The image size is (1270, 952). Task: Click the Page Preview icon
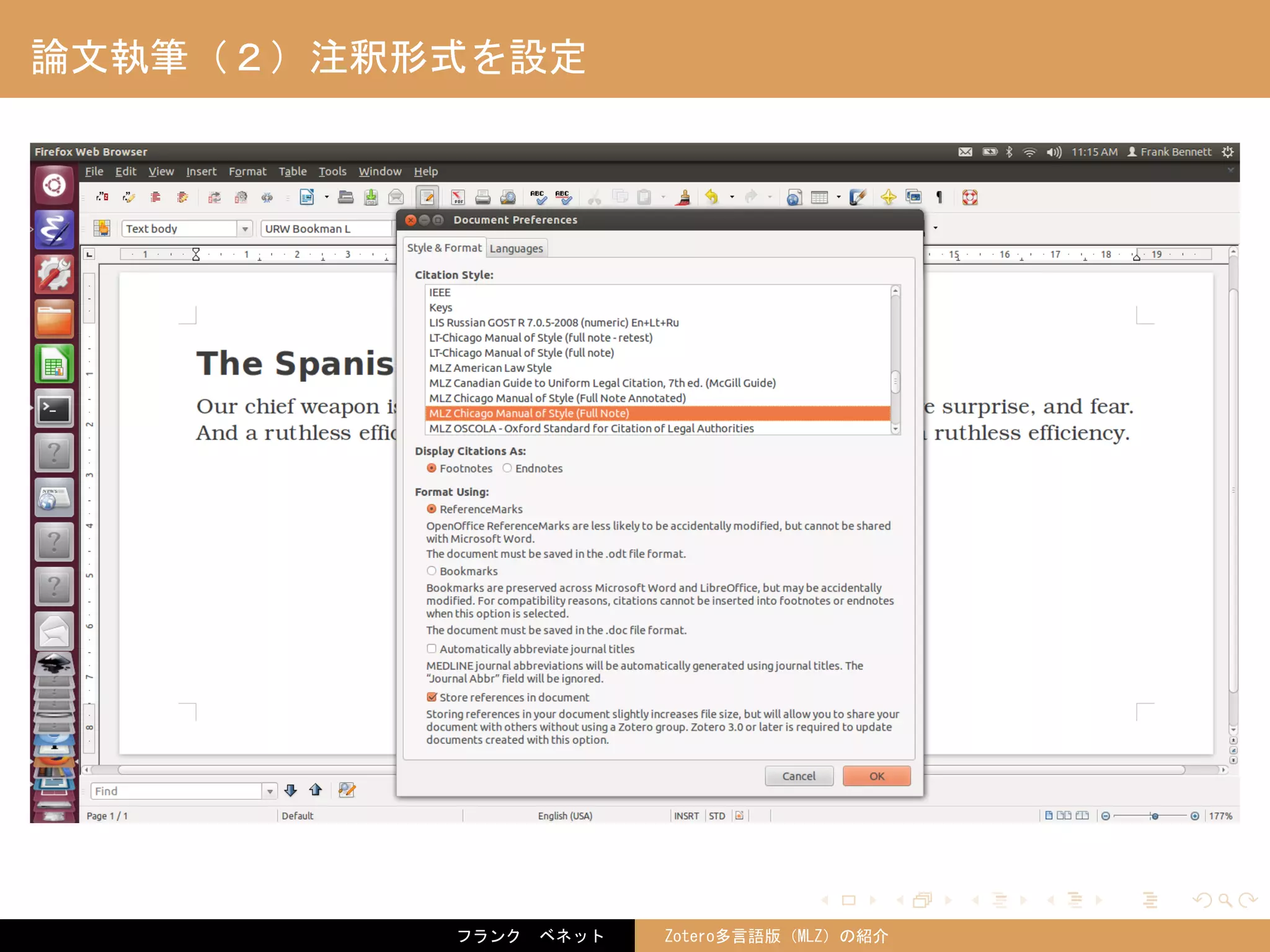tap(508, 197)
